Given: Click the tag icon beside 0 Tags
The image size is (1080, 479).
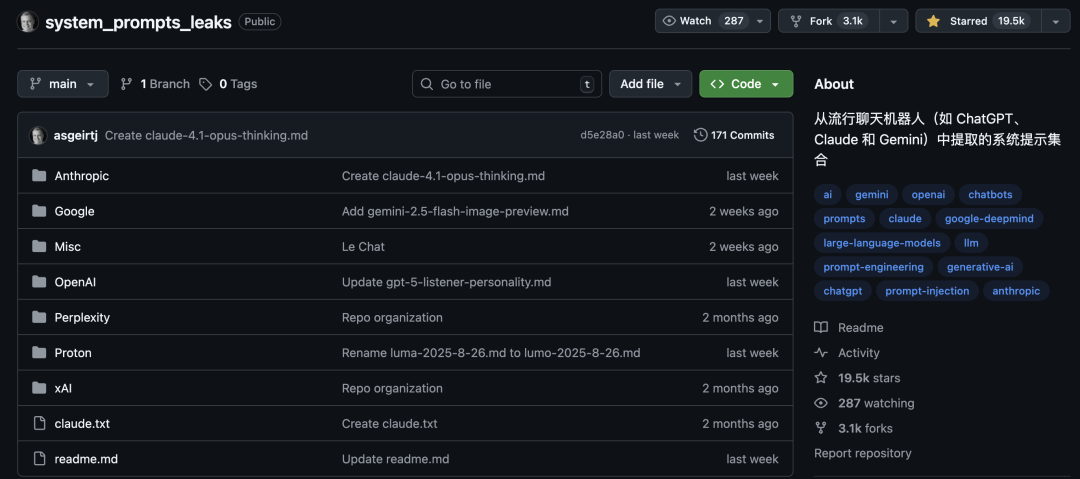Looking at the screenshot, I should click(205, 84).
